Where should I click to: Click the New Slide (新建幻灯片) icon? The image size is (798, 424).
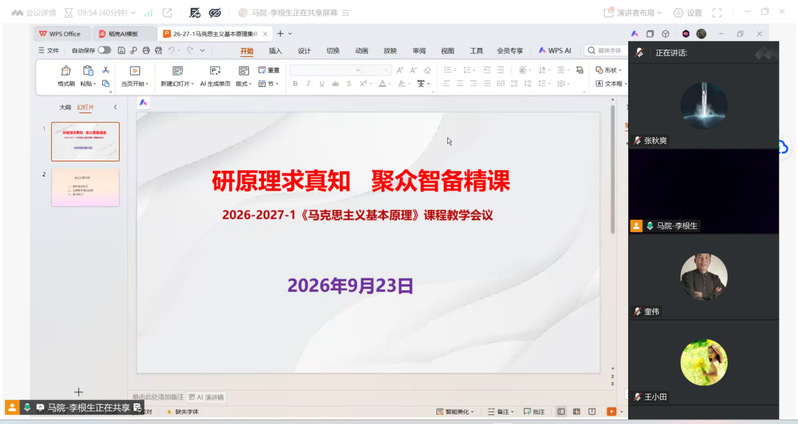tap(177, 71)
